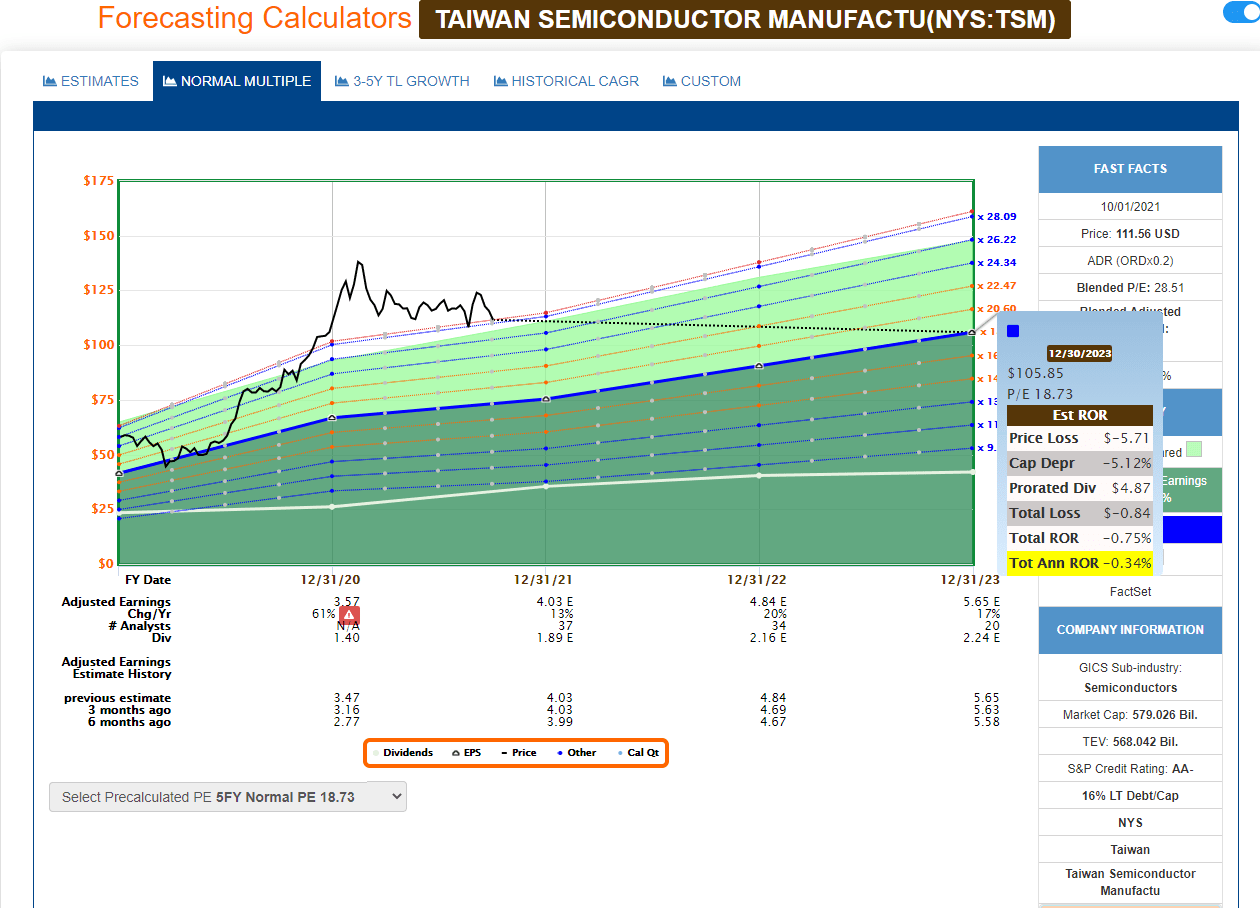Click the 1.89 E dividend estimate
The height and width of the screenshot is (908, 1260).
554,637
